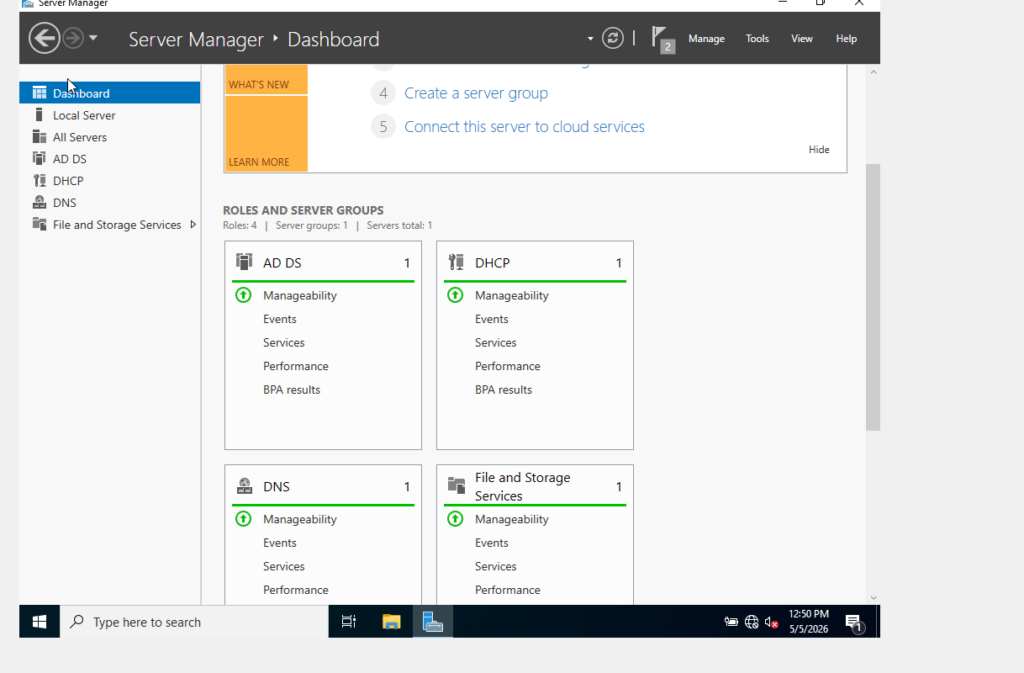The width and height of the screenshot is (1024, 673).
Task: Click the All Servers sidebar icon
Action: [39, 136]
